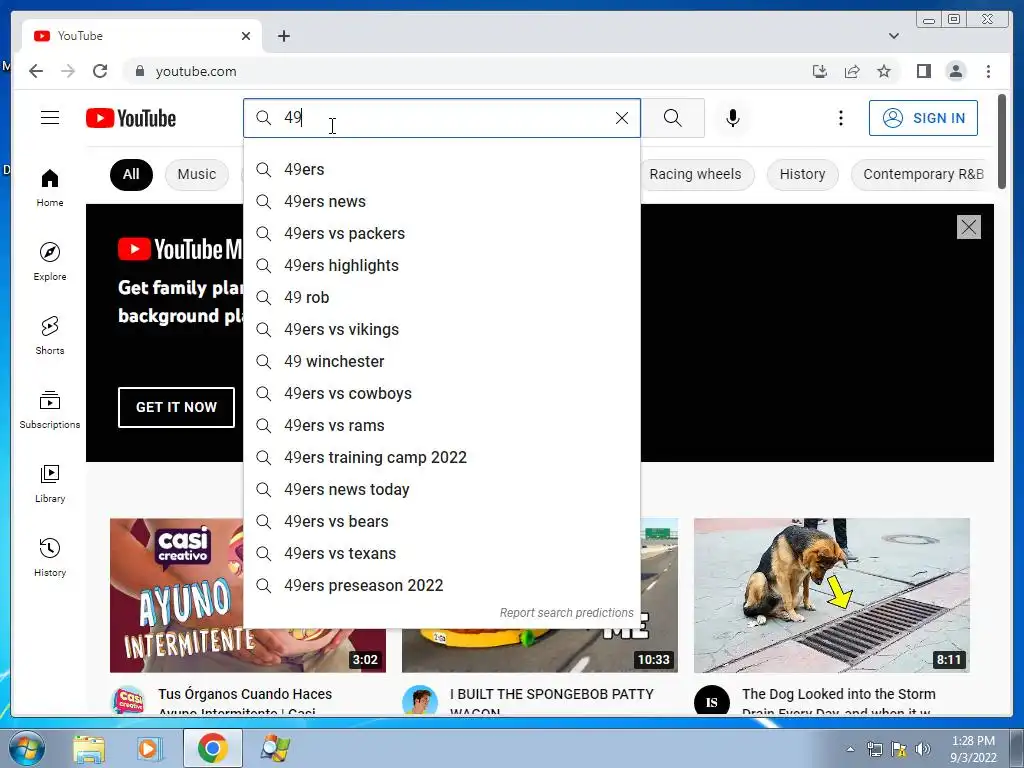
Task: Click Report search predictions link
Action: 566,613
